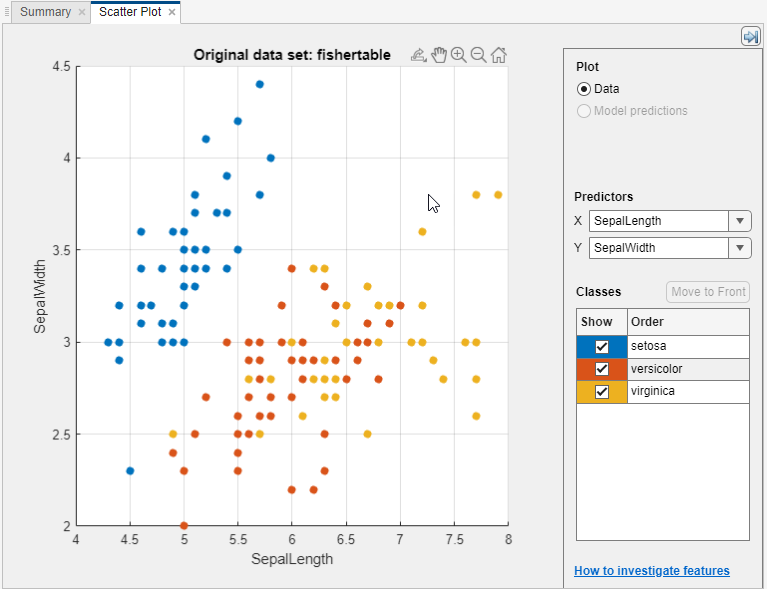Switch to the Summary tab
767x589 pixels.
(45, 13)
